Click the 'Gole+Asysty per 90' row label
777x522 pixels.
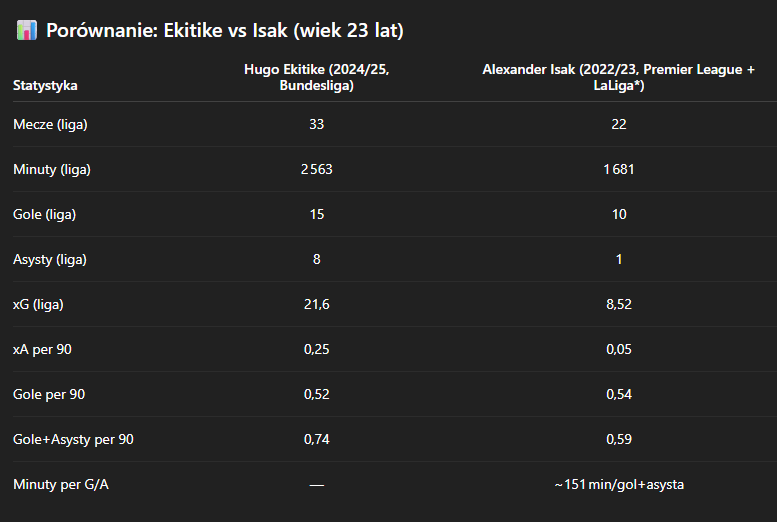(x=73, y=439)
